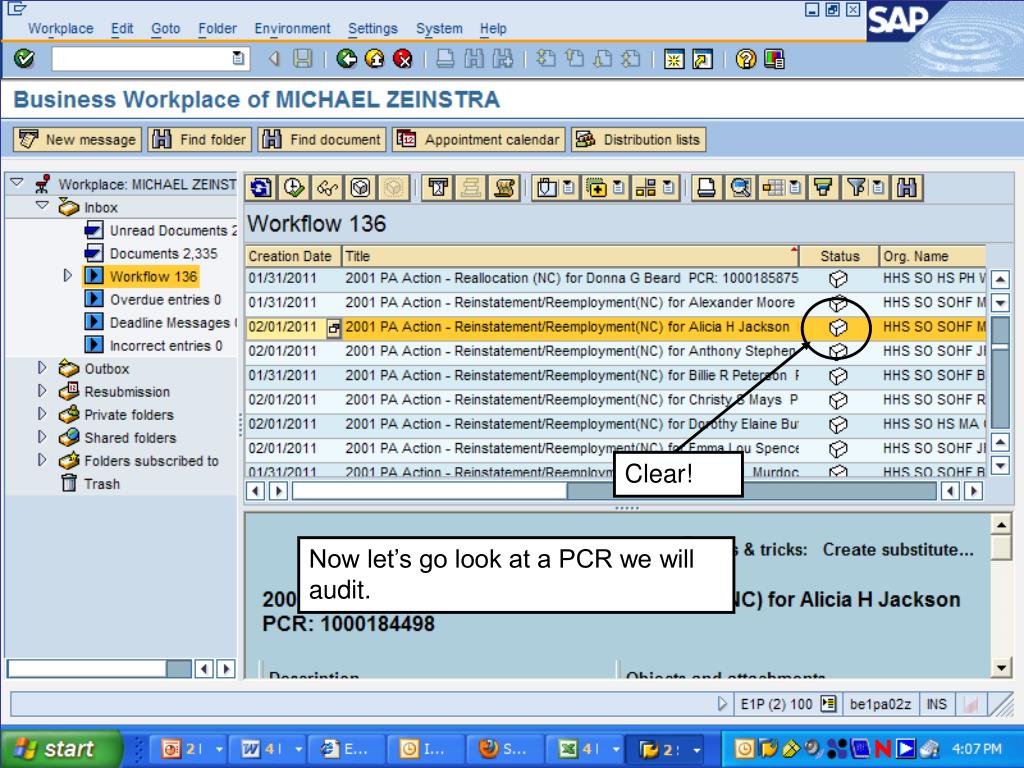
Task: Open the Workplace menu
Action: pyautogui.click(x=61, y=29)
